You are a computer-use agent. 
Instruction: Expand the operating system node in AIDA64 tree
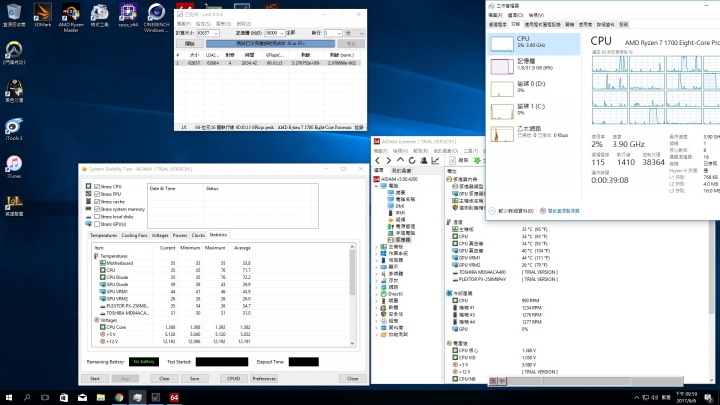click(377, 253)
